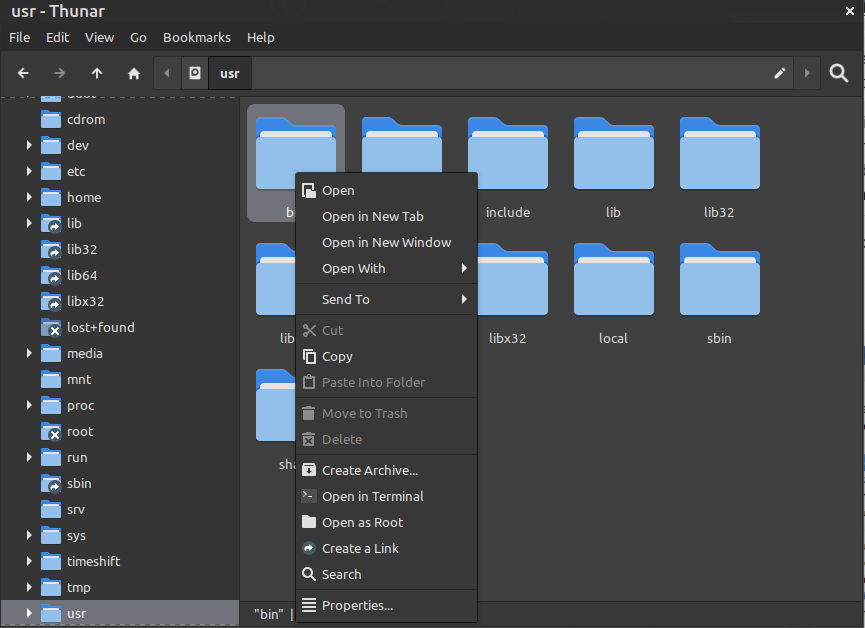This screenshot has width=865, height=628.
Task: Select the local folder icon
Action: click(x=613, y=279)
